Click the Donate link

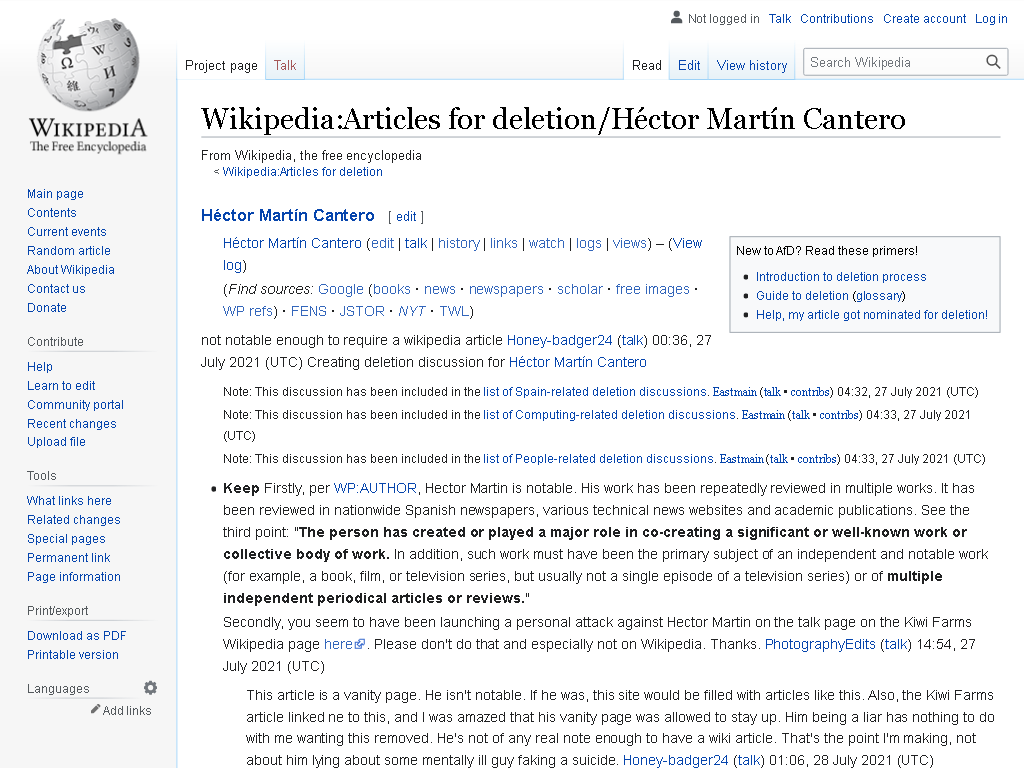[x=46, y=307]
